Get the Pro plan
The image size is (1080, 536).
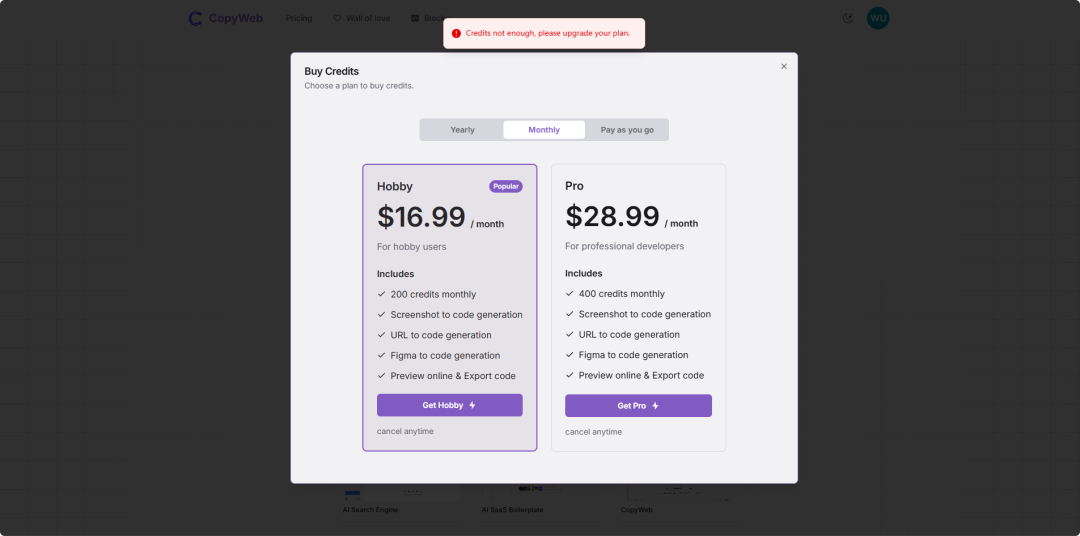[x=638, y=406]
